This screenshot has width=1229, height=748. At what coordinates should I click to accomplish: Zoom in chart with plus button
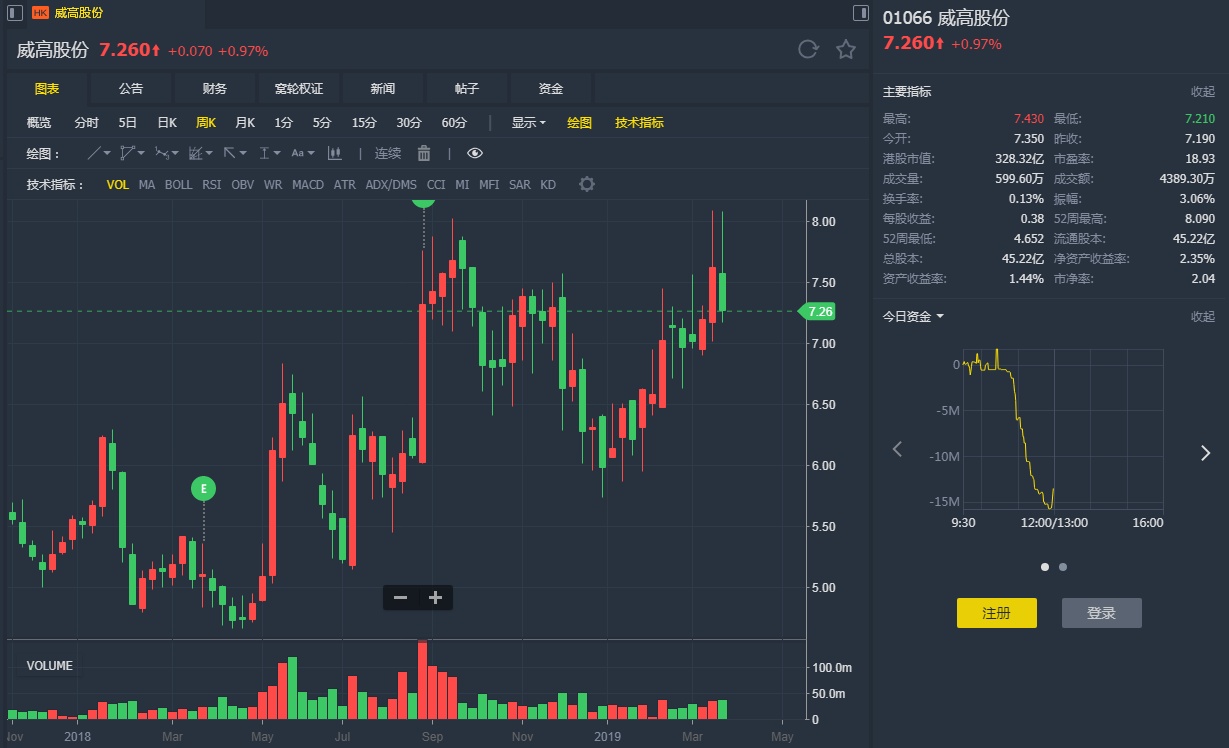435,598
